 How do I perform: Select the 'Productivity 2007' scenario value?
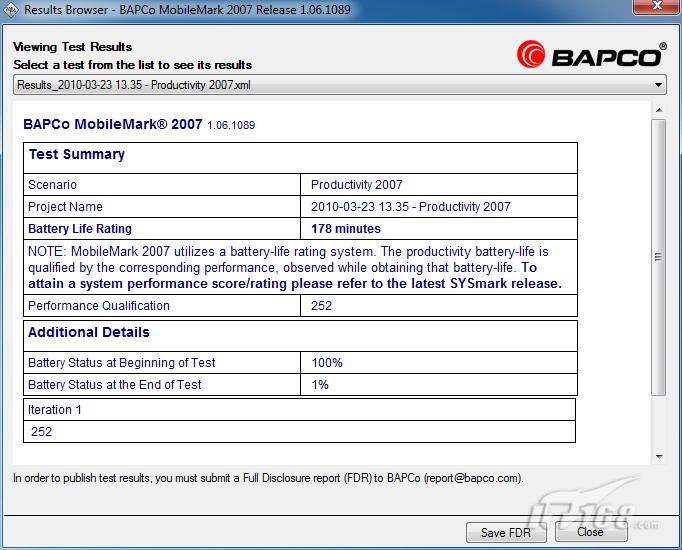pos(357,185)
